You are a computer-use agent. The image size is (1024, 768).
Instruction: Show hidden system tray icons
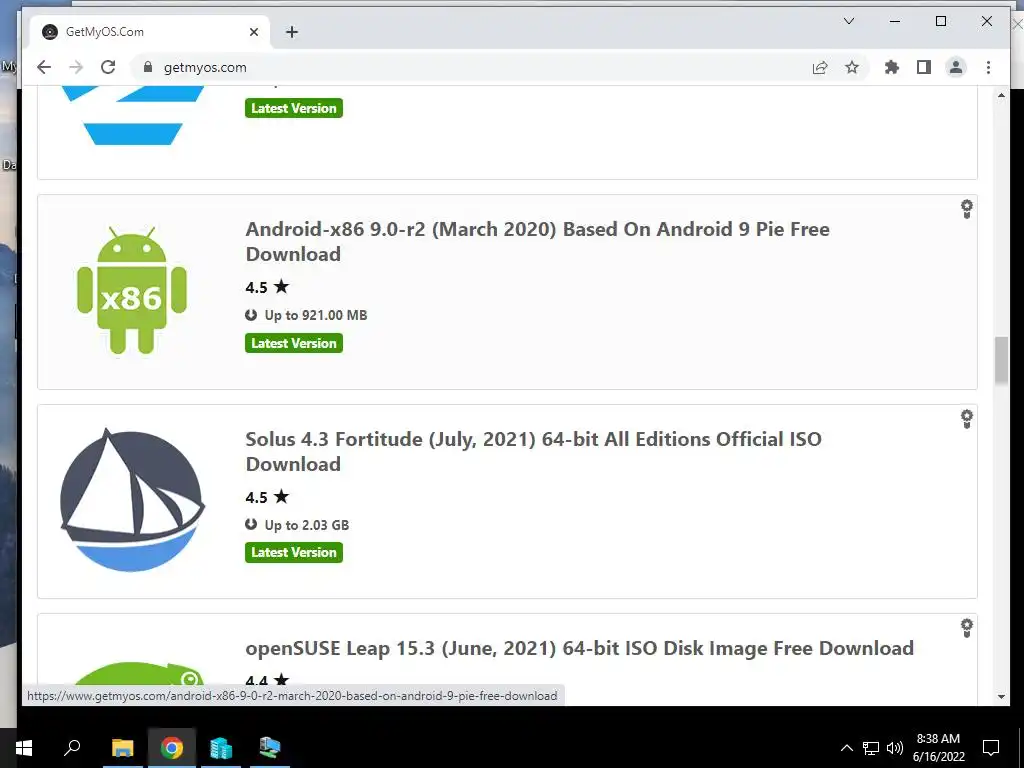846,748
